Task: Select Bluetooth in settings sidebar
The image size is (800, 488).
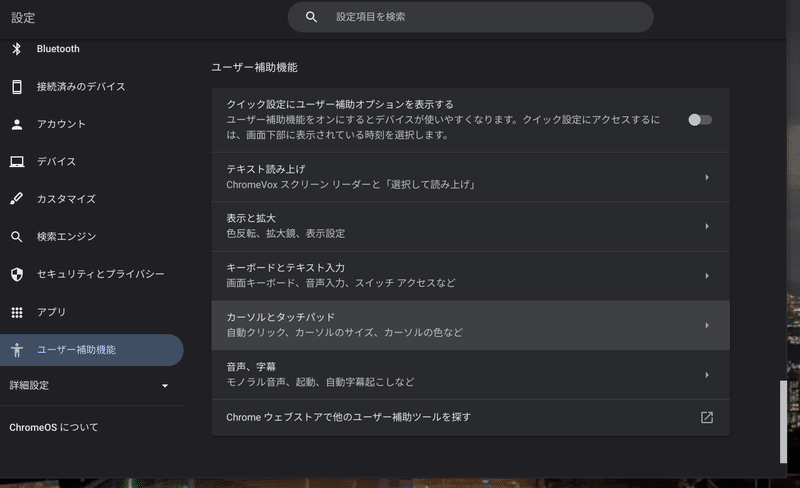Action: (58, 49)
